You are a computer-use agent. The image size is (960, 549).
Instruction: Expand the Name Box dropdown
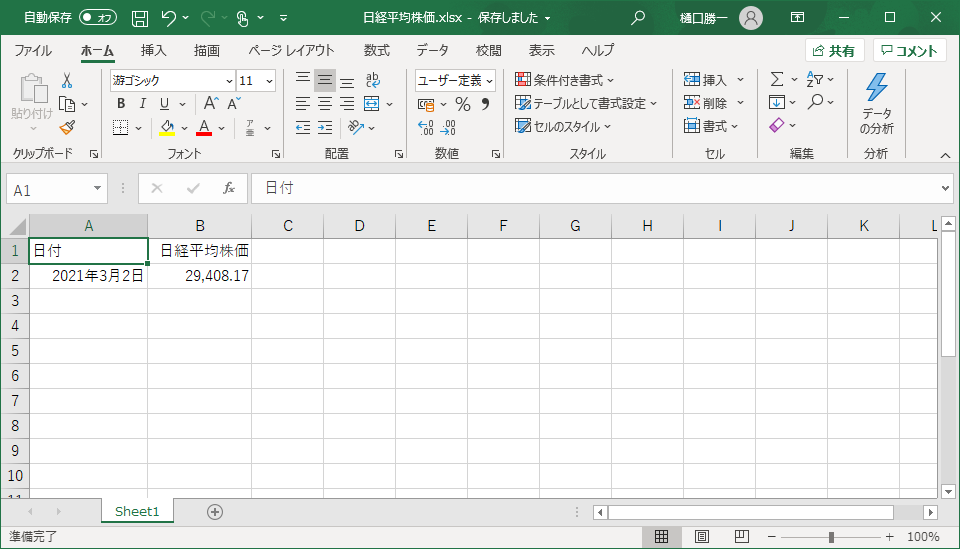coord(97,189)
